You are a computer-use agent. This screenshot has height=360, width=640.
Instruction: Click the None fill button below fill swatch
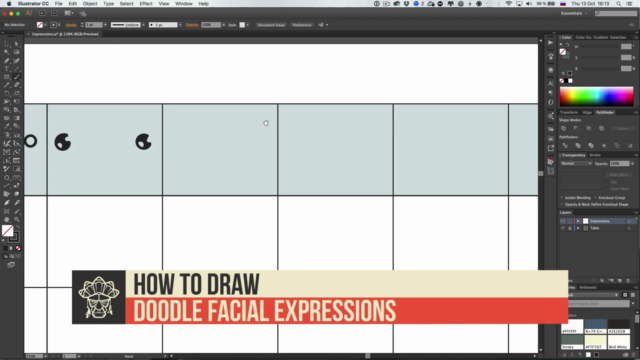coord(18,248)
